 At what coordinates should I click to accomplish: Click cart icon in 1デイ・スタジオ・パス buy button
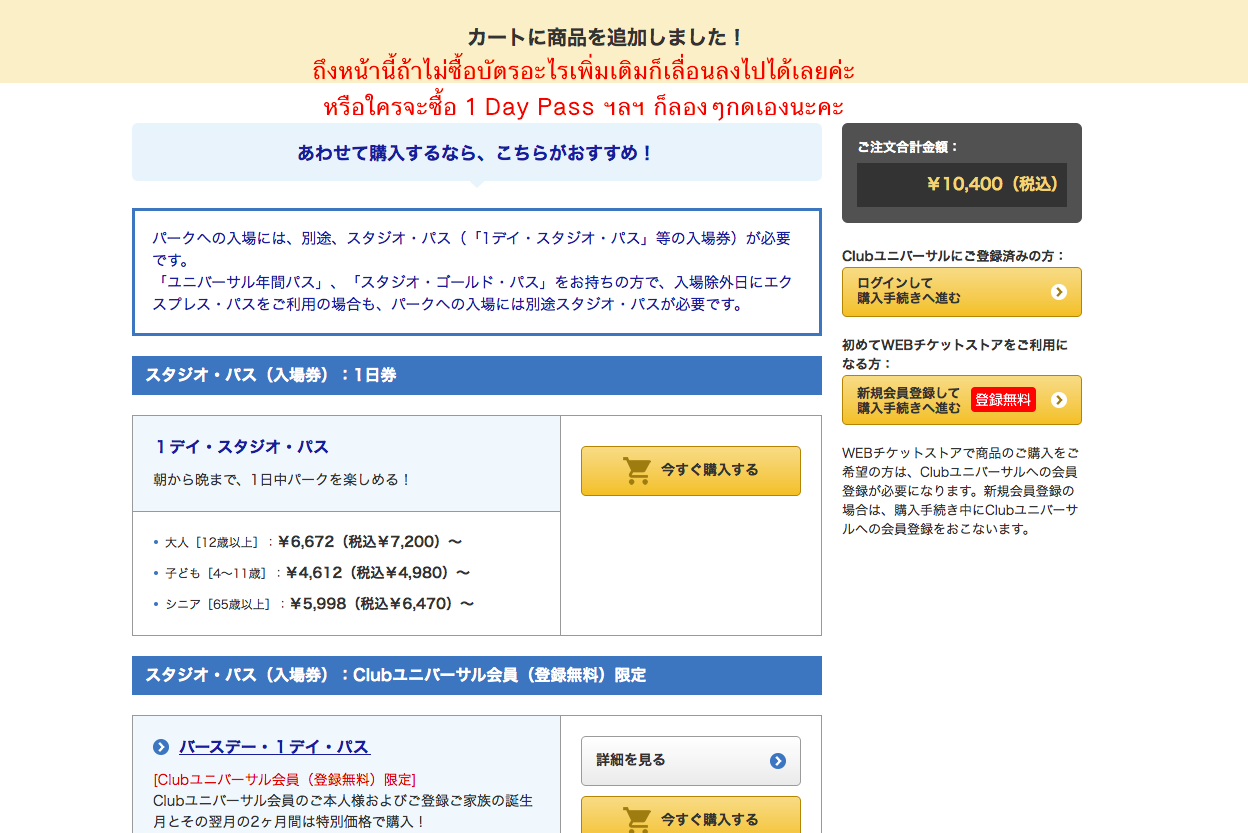[x=637, y=471]
